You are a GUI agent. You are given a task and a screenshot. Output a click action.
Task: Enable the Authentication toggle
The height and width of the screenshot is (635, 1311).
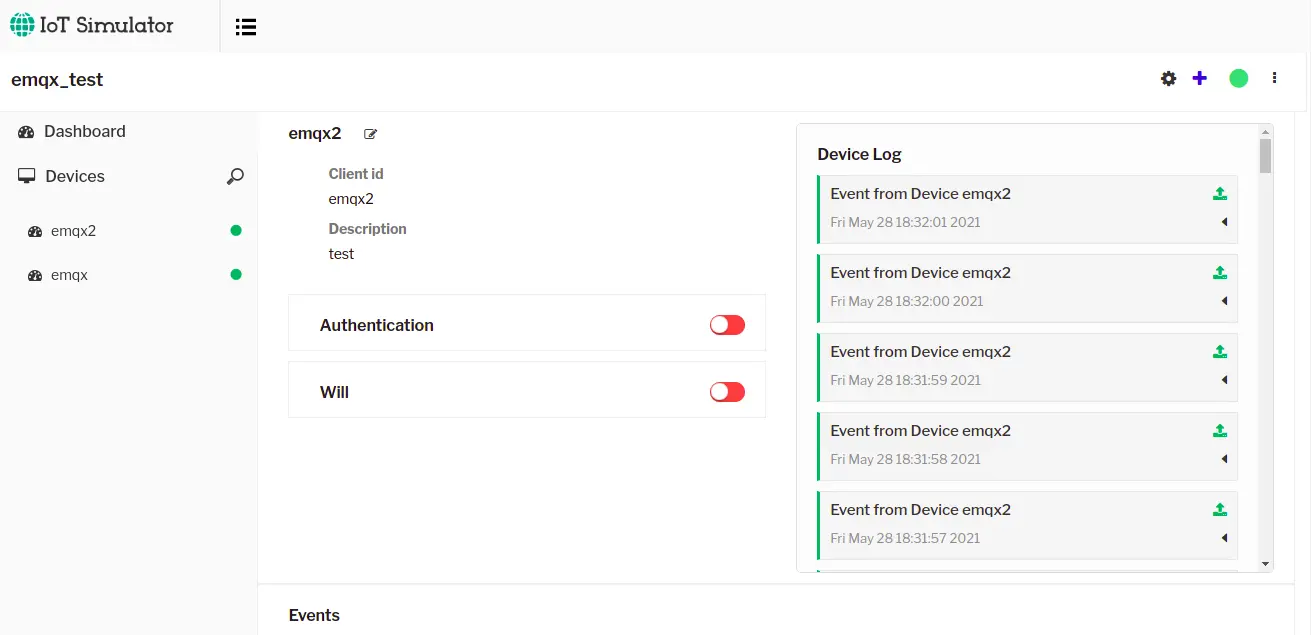click(x=727, y=325)
